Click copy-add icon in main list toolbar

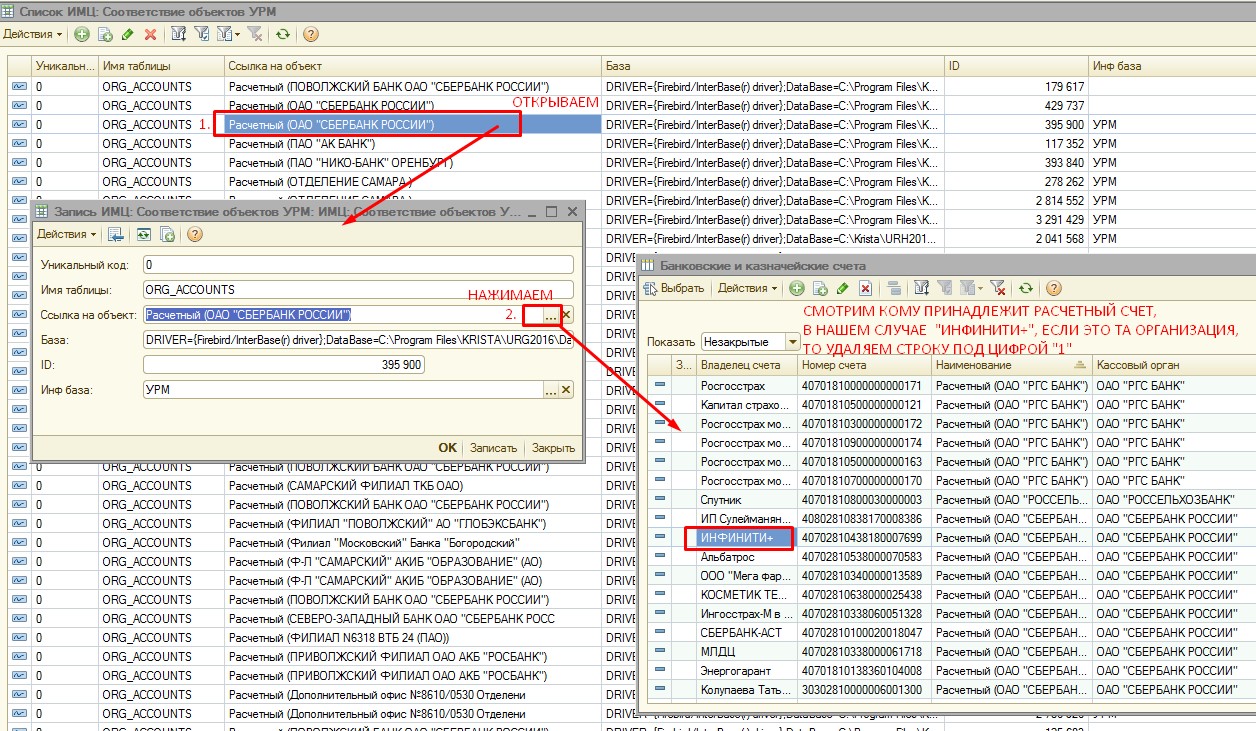[x=104, y=34]
